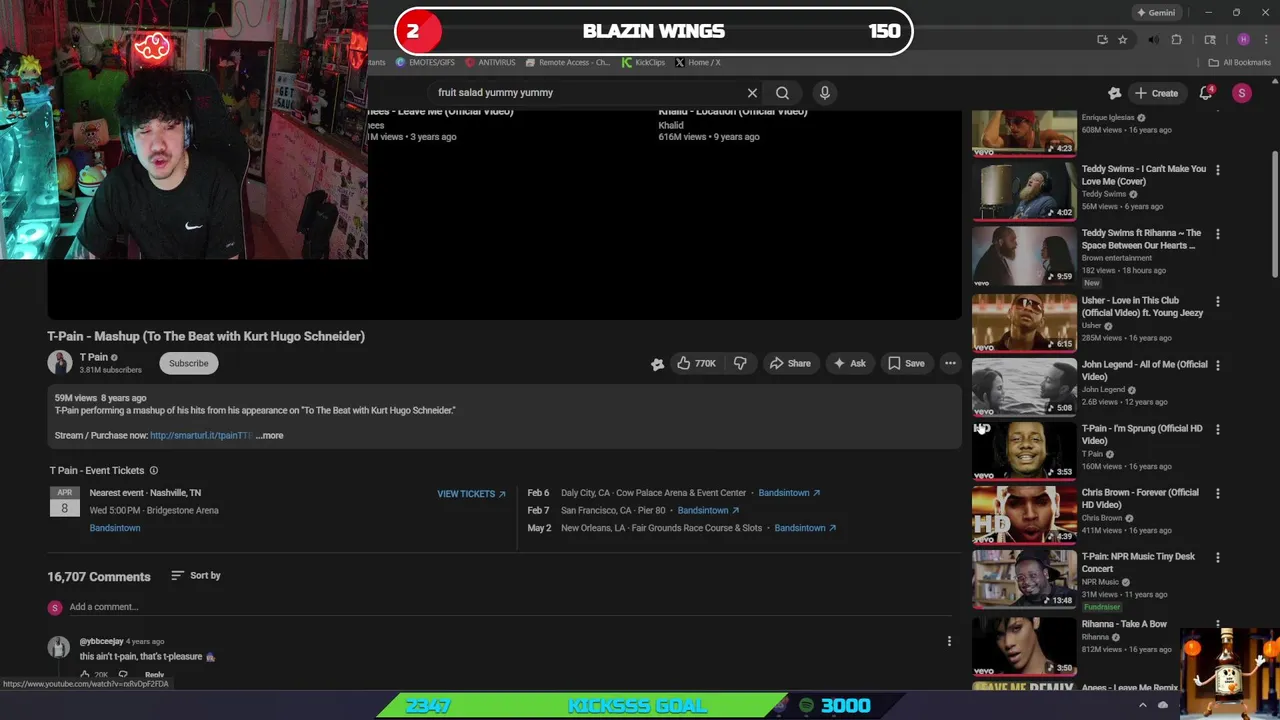
Task: Open T-Pain NPR Music Tiny Desk Concert title
Action: [1138, 562]
